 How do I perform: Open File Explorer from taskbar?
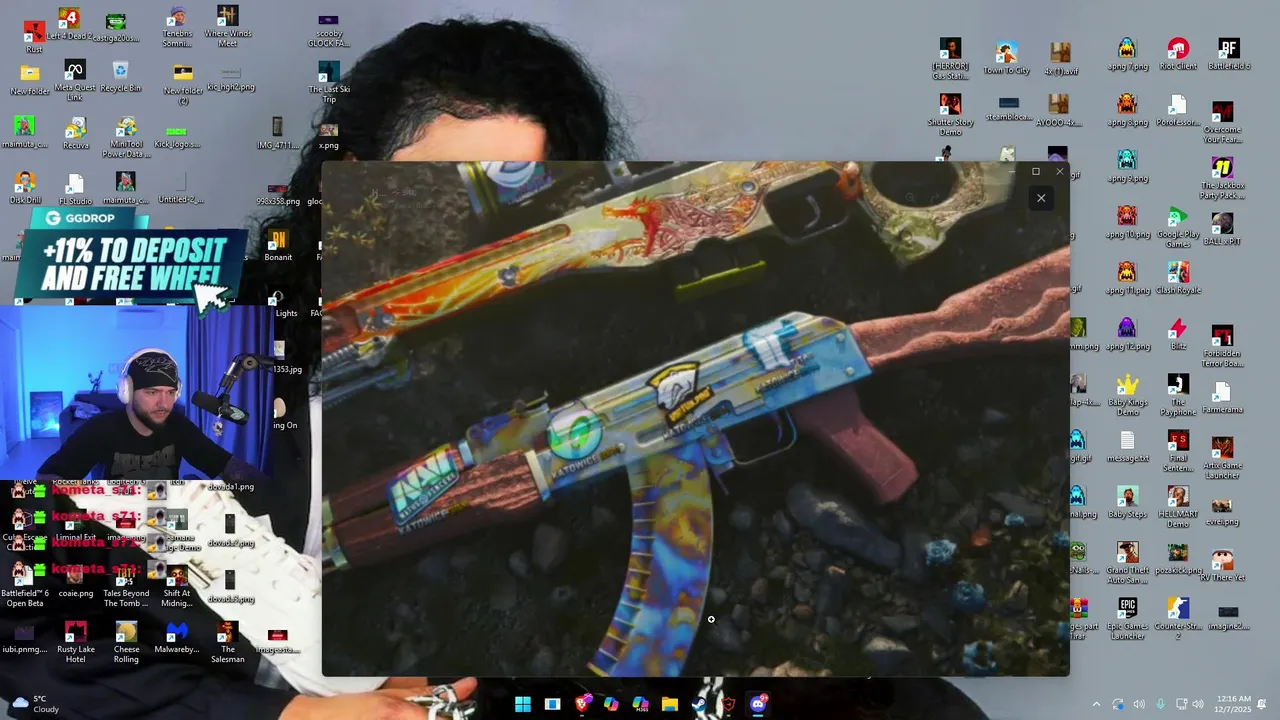click(670, 704)
